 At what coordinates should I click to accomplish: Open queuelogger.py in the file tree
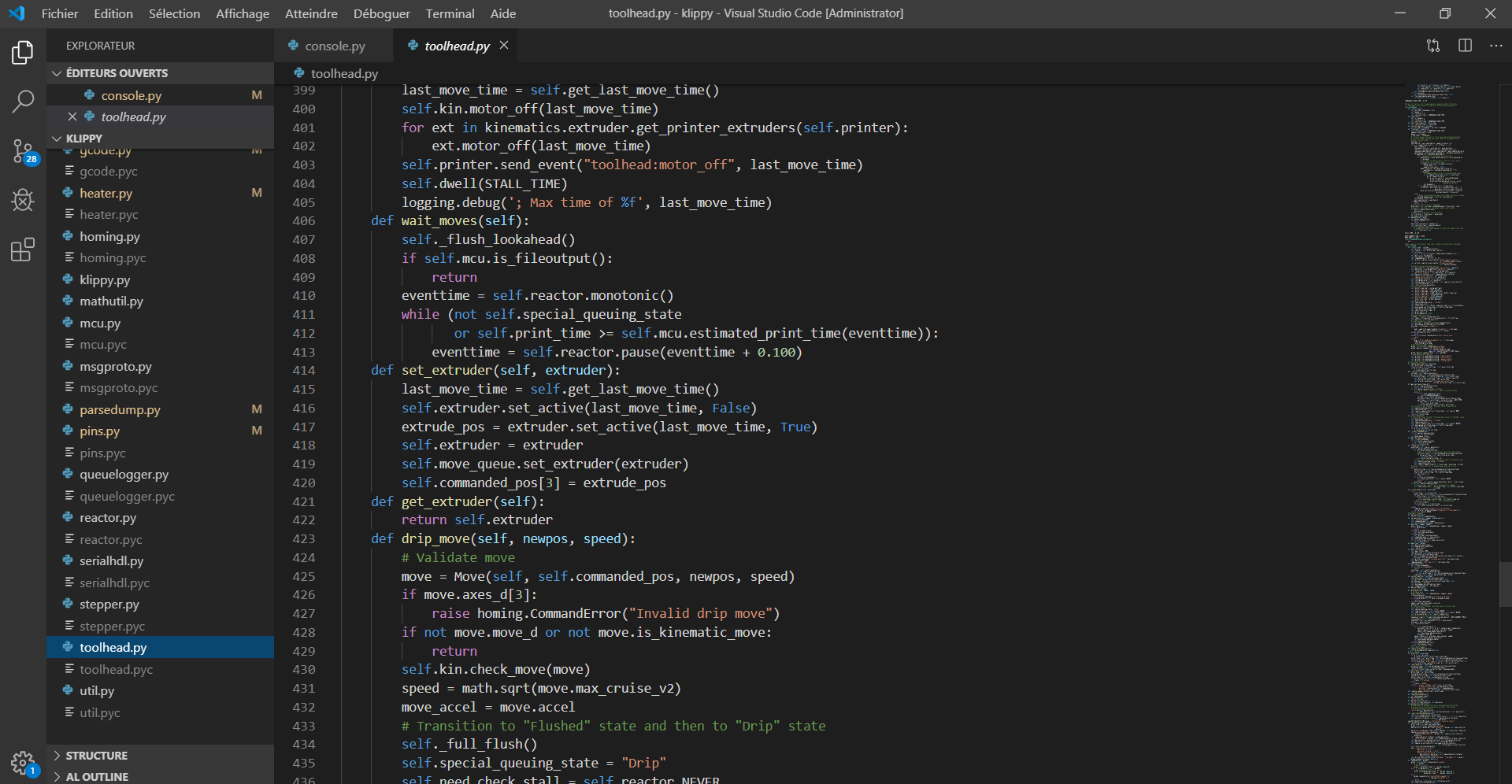pos(161,475)
